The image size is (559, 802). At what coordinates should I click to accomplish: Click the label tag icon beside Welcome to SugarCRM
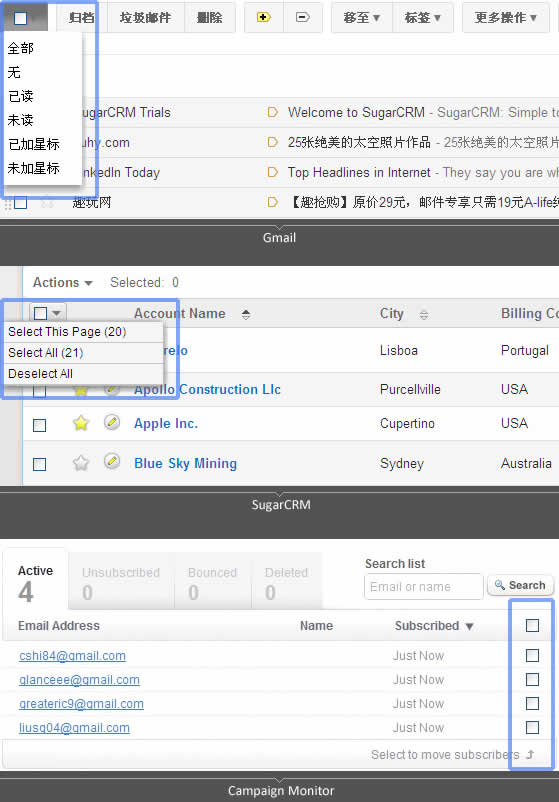coord(273,112)
